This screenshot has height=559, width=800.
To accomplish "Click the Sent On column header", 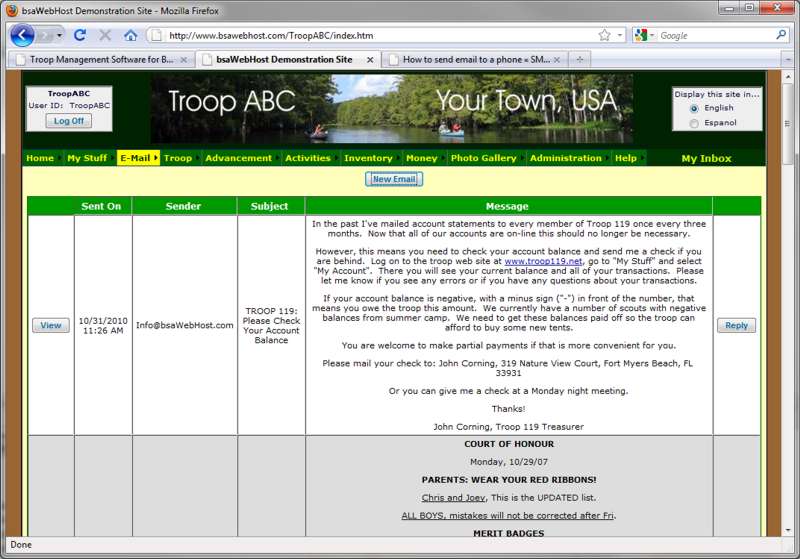I will [101, 206].
